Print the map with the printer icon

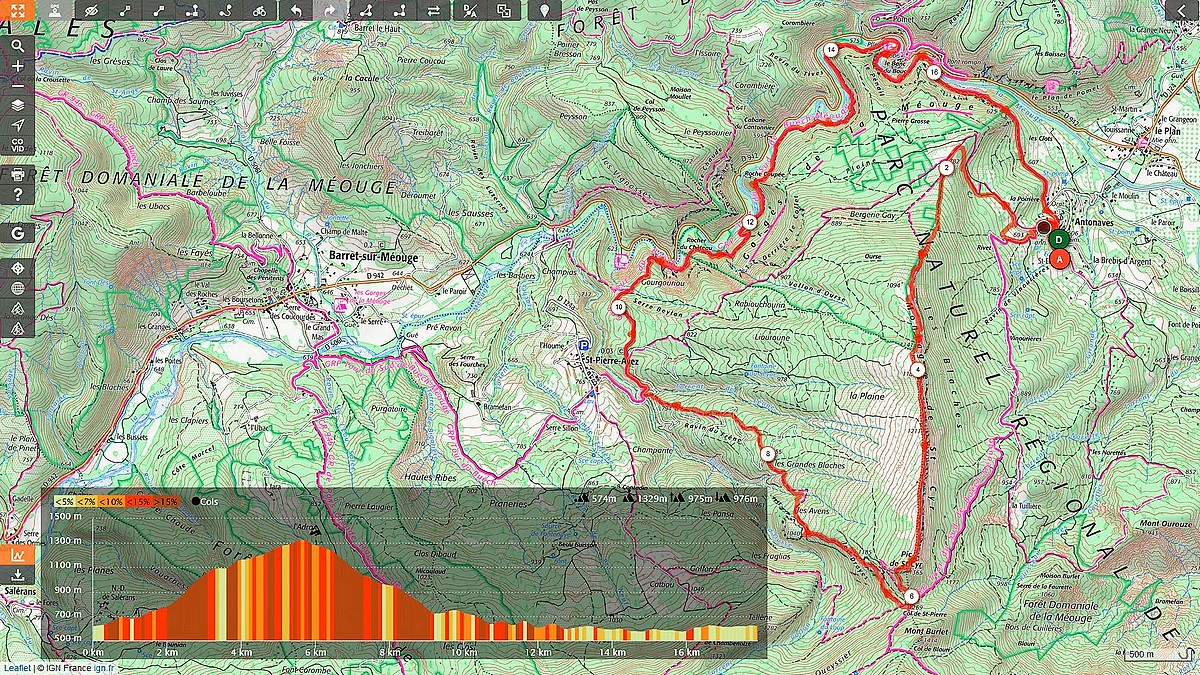[x=18, y=174]
